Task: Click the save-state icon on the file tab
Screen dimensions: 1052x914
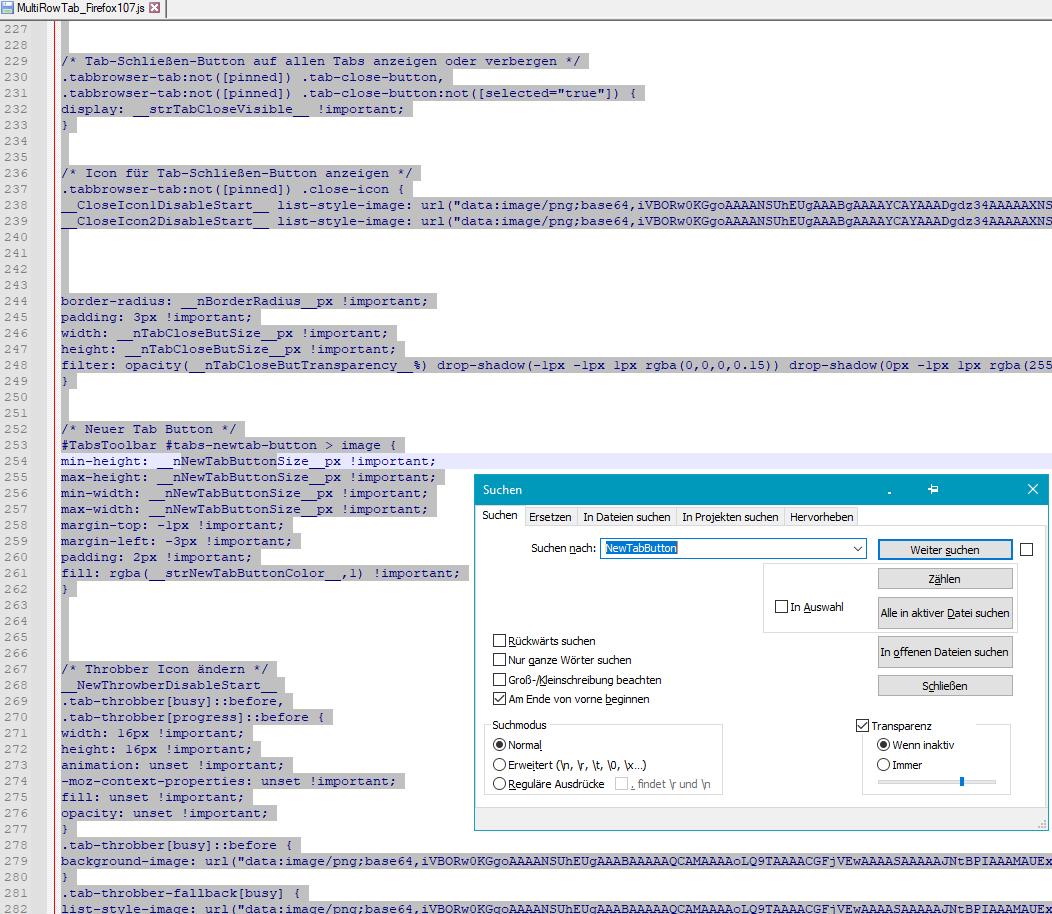Action: coord(9,8)
